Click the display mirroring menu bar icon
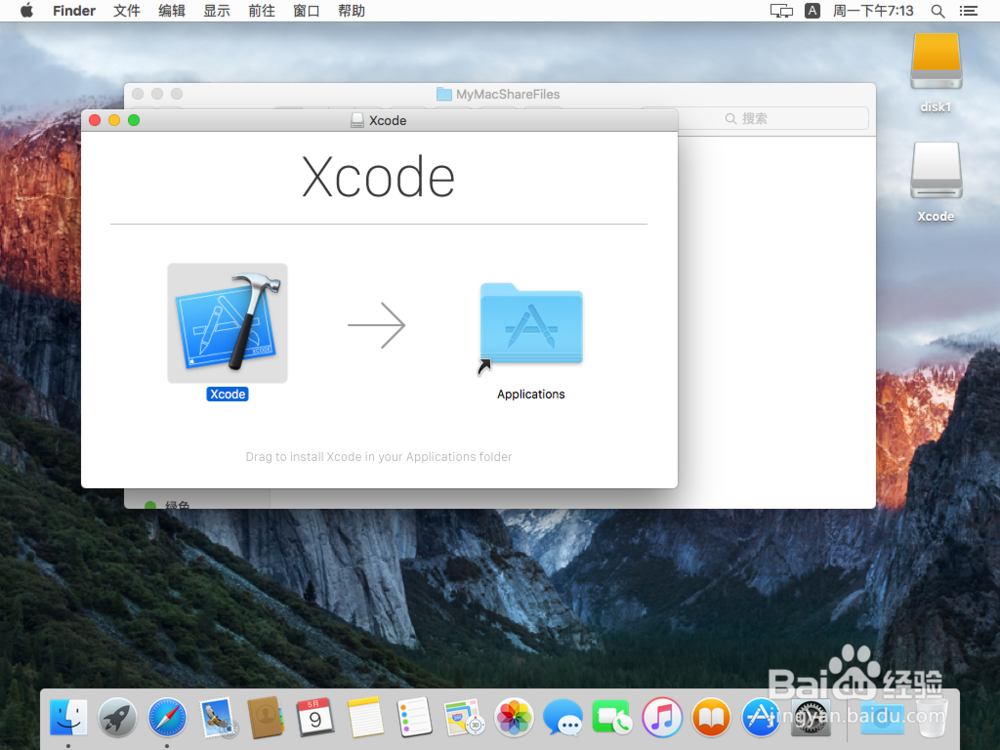The width and height of the screenshot is (1000, 750). pyautogui.click(x=781, y=11)
